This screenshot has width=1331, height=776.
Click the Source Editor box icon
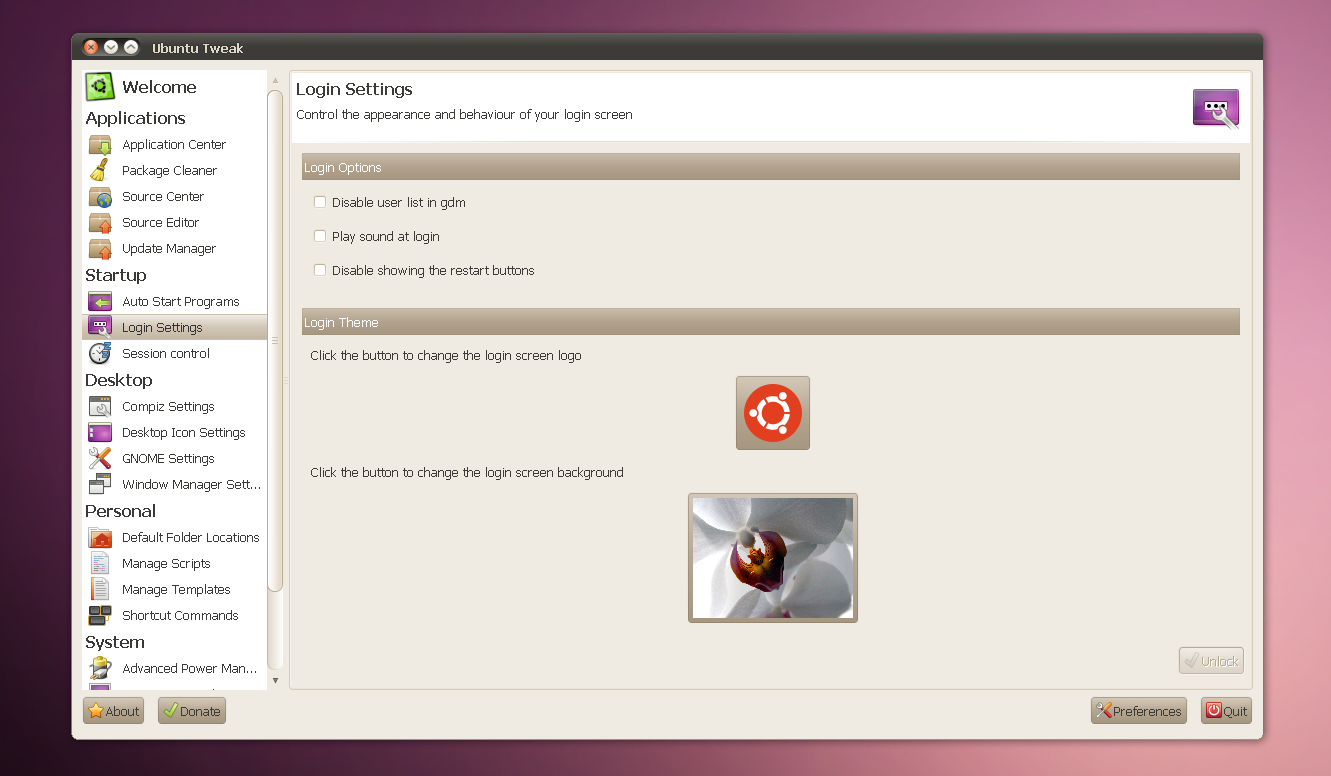click(100, 223)
